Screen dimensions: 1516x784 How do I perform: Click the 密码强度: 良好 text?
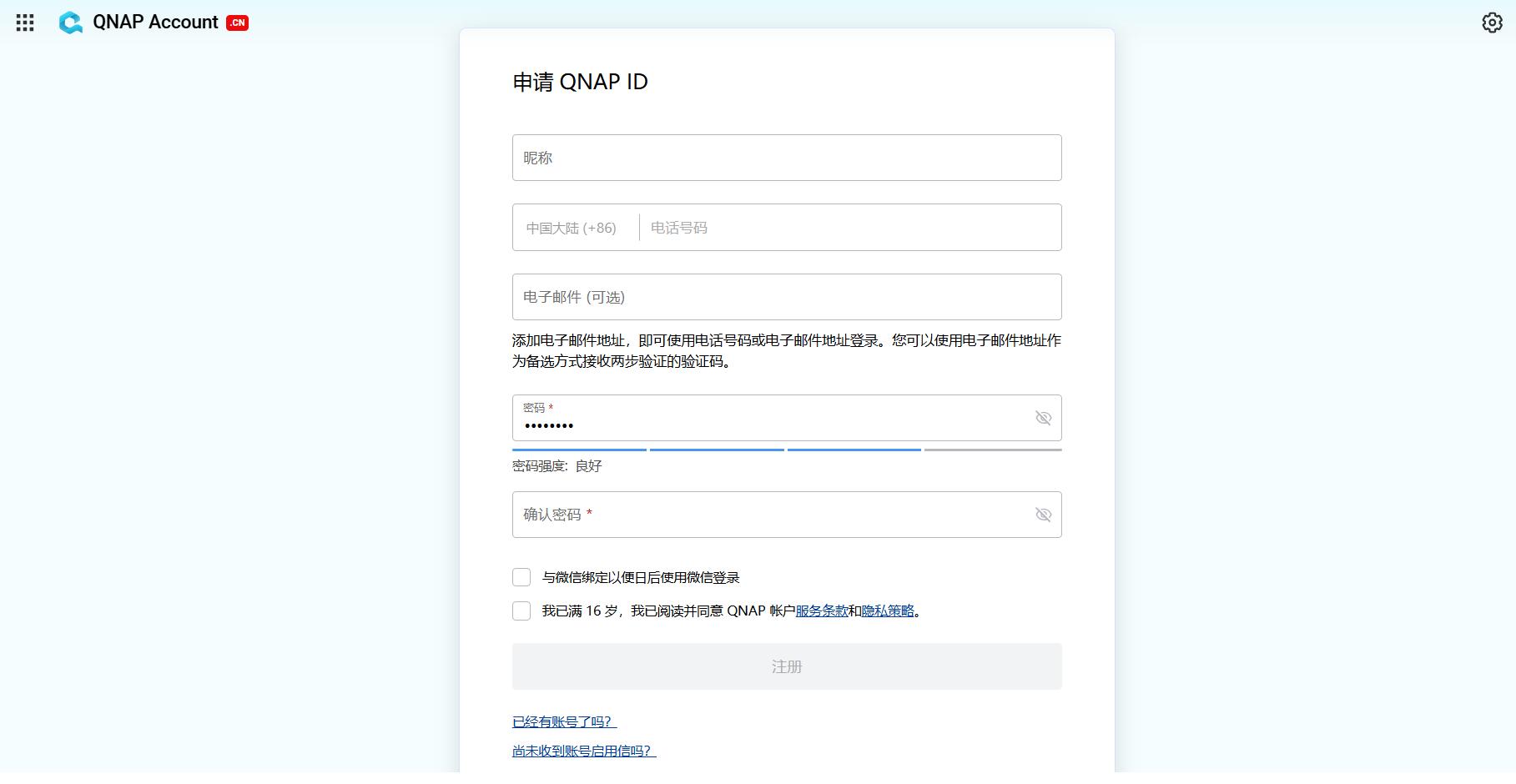pyautogui.click(x=557, y=466)
